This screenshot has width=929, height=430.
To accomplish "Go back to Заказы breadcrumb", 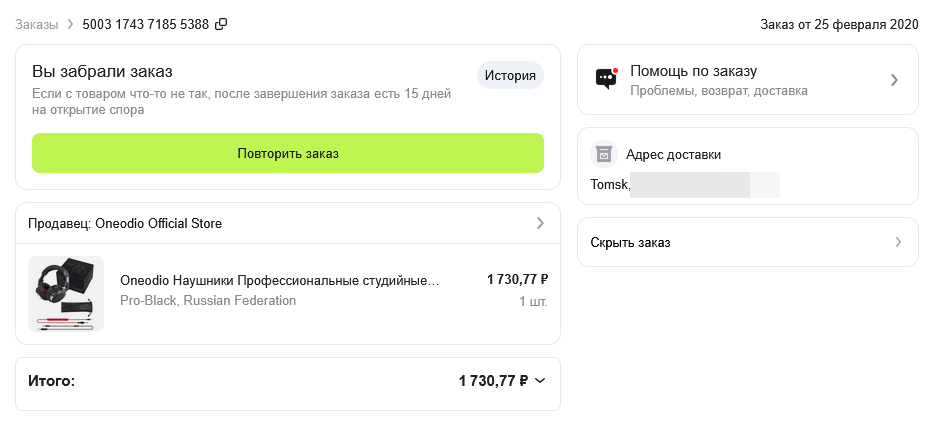I will tap(37, 24).
